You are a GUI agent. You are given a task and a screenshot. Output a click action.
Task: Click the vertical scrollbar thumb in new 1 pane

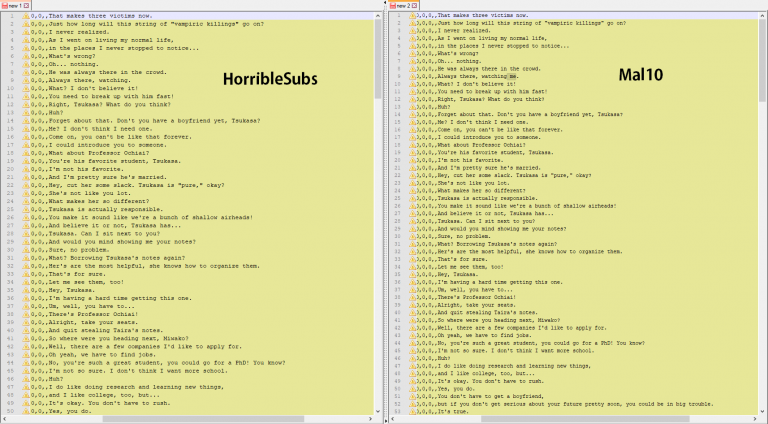click(378, 59)
